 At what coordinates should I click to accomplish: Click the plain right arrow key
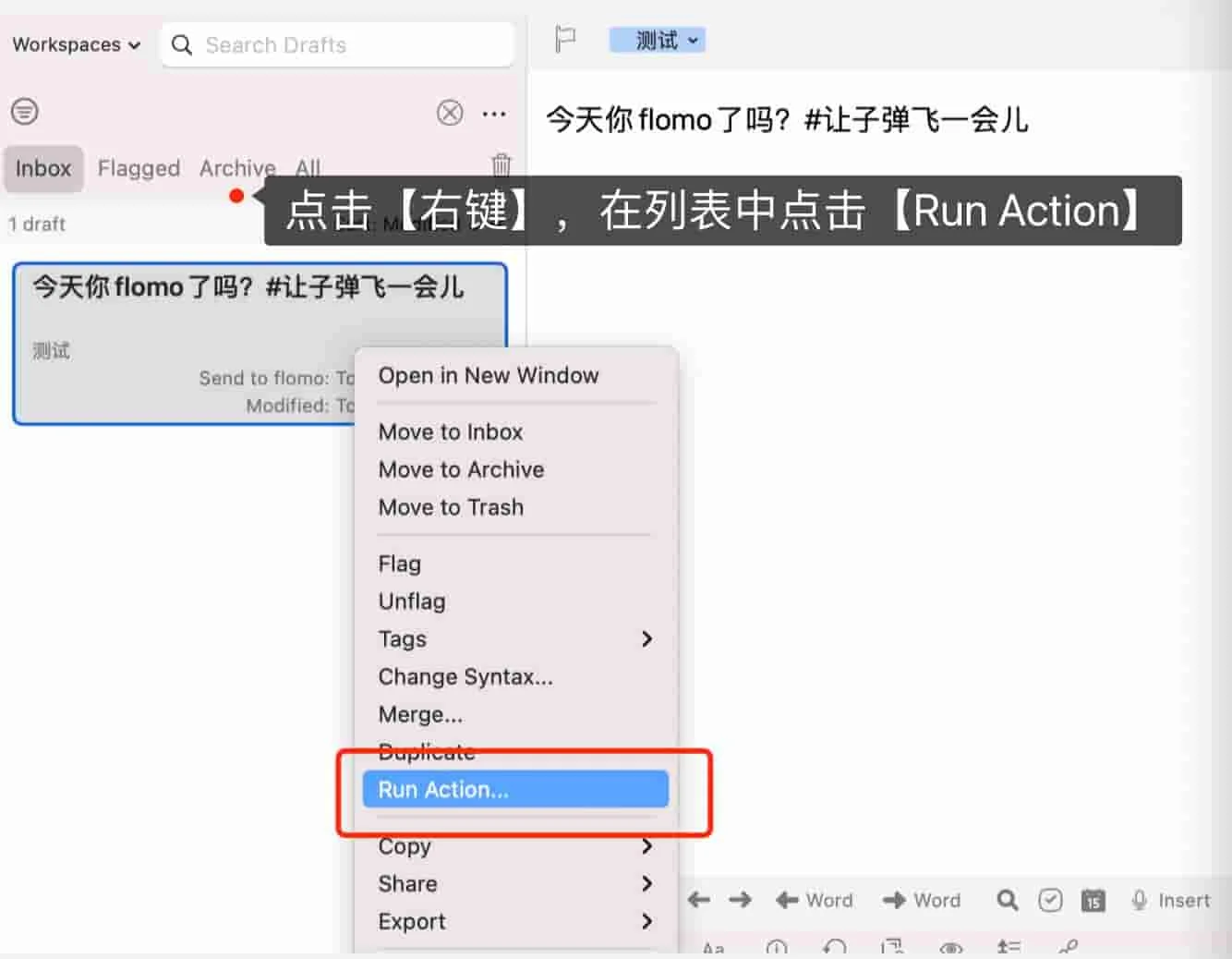pos(740,900)
